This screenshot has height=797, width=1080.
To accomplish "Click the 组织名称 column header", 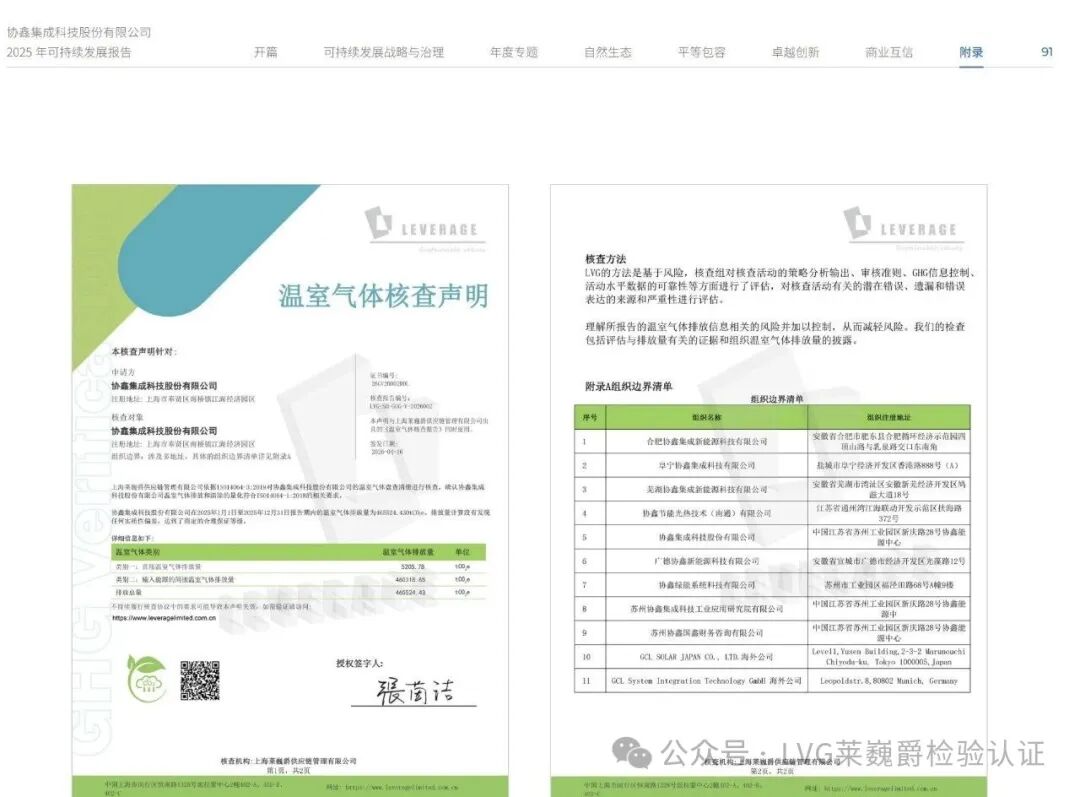I will point(707,417).
